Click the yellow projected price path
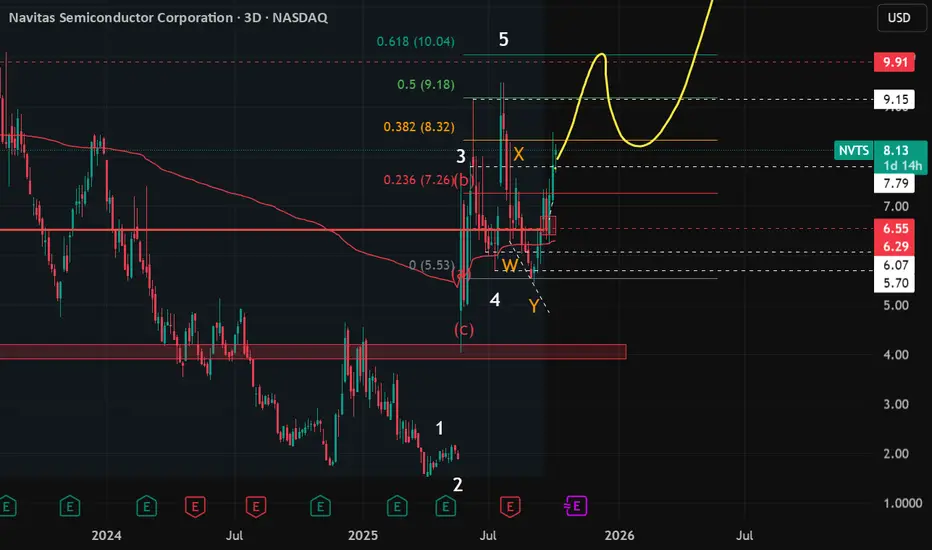The height and width of the screenshot is (550, 932). (642, 144)
